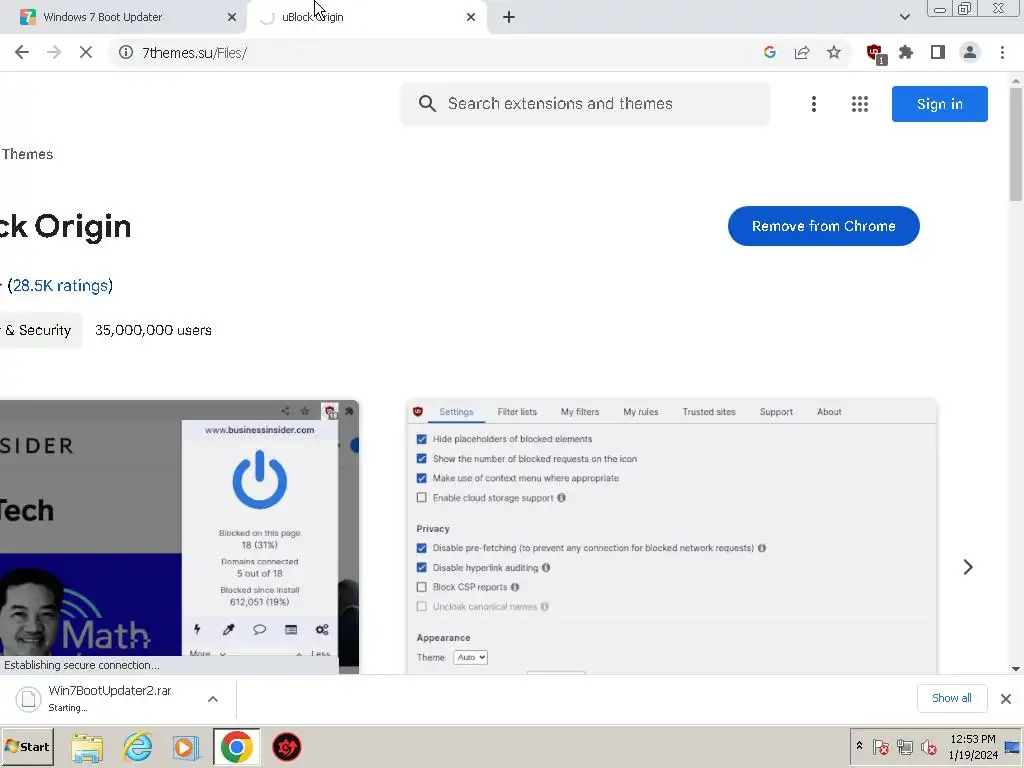Share this page via the share icon

(801, 52)
